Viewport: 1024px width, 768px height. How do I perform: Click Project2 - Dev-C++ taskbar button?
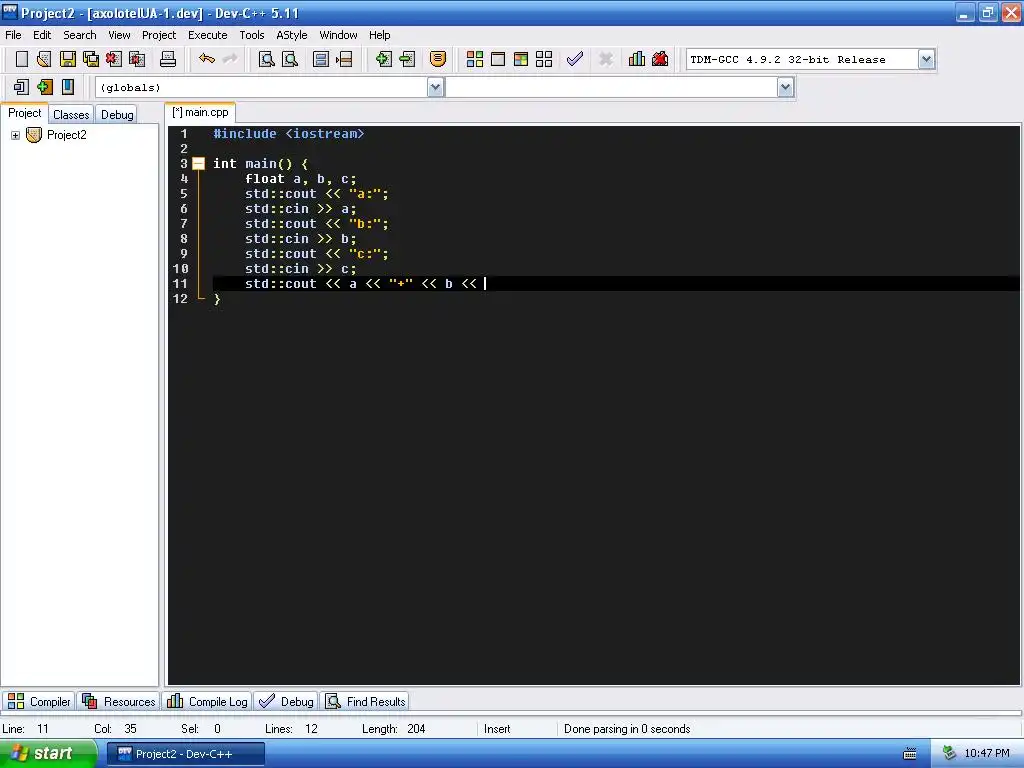(186, 754)
